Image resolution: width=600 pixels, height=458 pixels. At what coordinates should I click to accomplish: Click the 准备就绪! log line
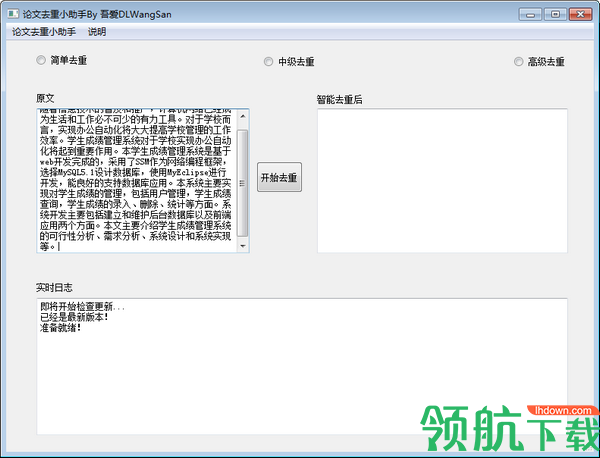pyautogui.click(x=60, y=328)
